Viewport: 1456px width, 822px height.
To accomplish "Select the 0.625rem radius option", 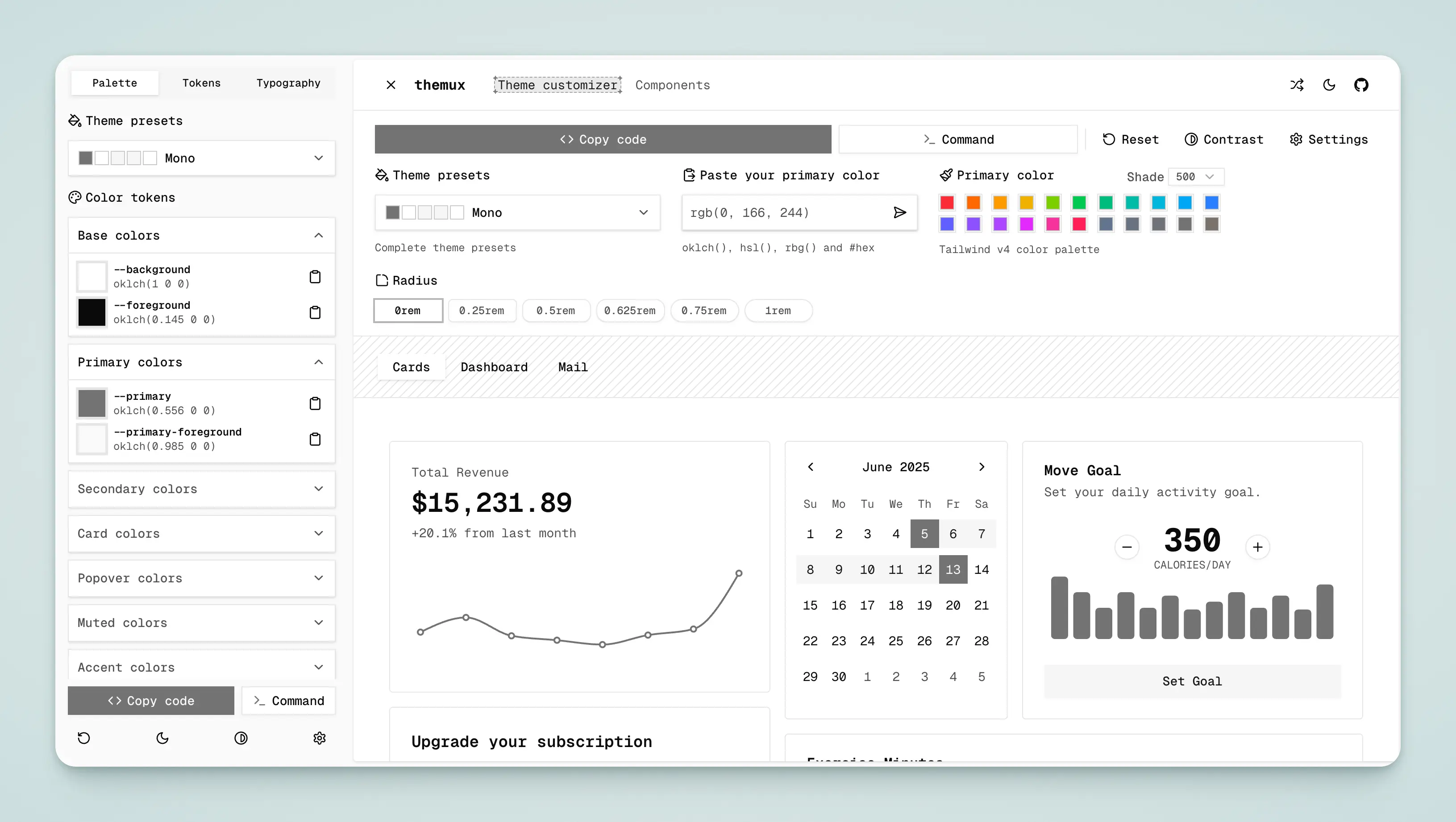I will (630, 311).
